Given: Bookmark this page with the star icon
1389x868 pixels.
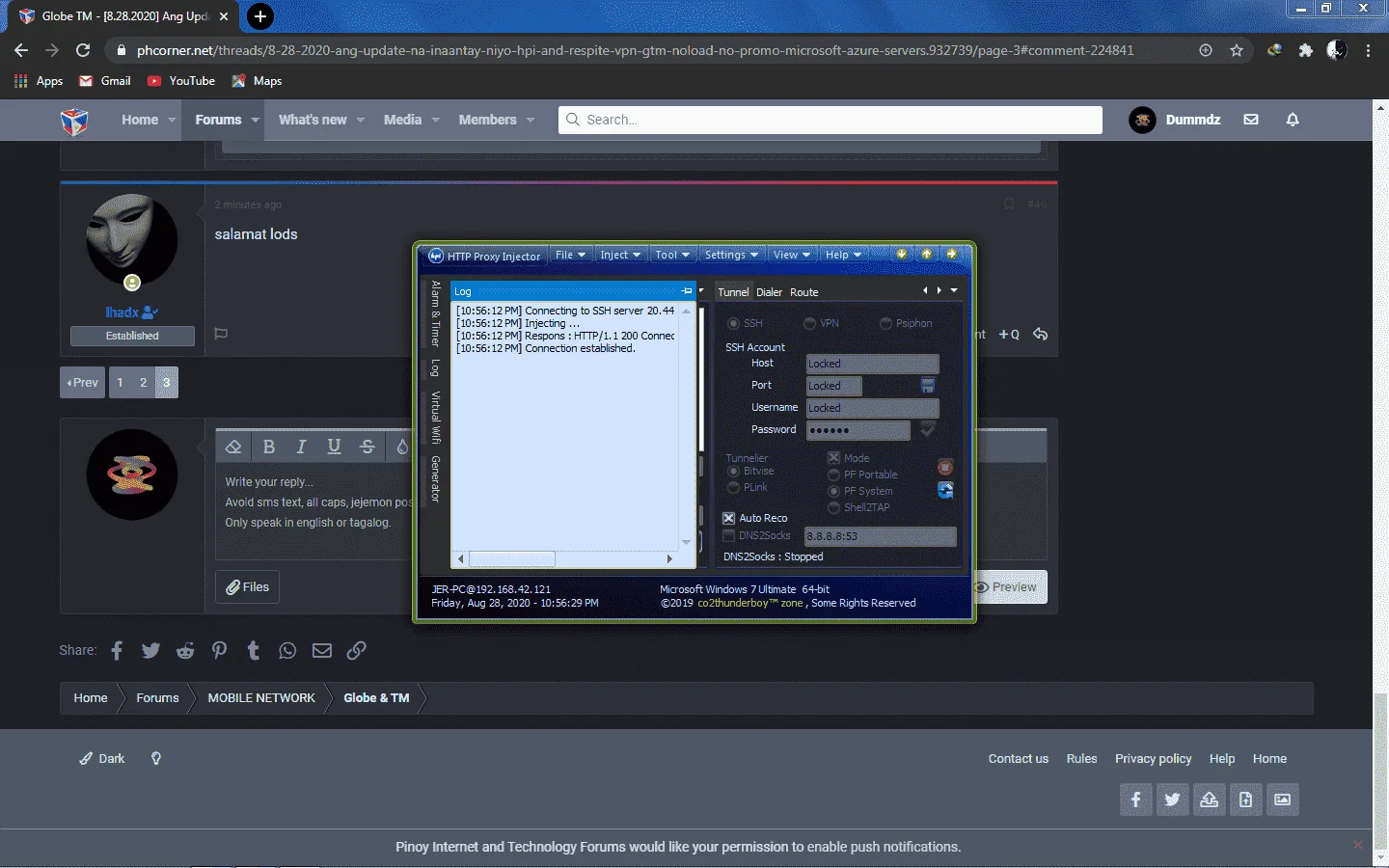Looking at the screenshot, I should pos(1237,50).
